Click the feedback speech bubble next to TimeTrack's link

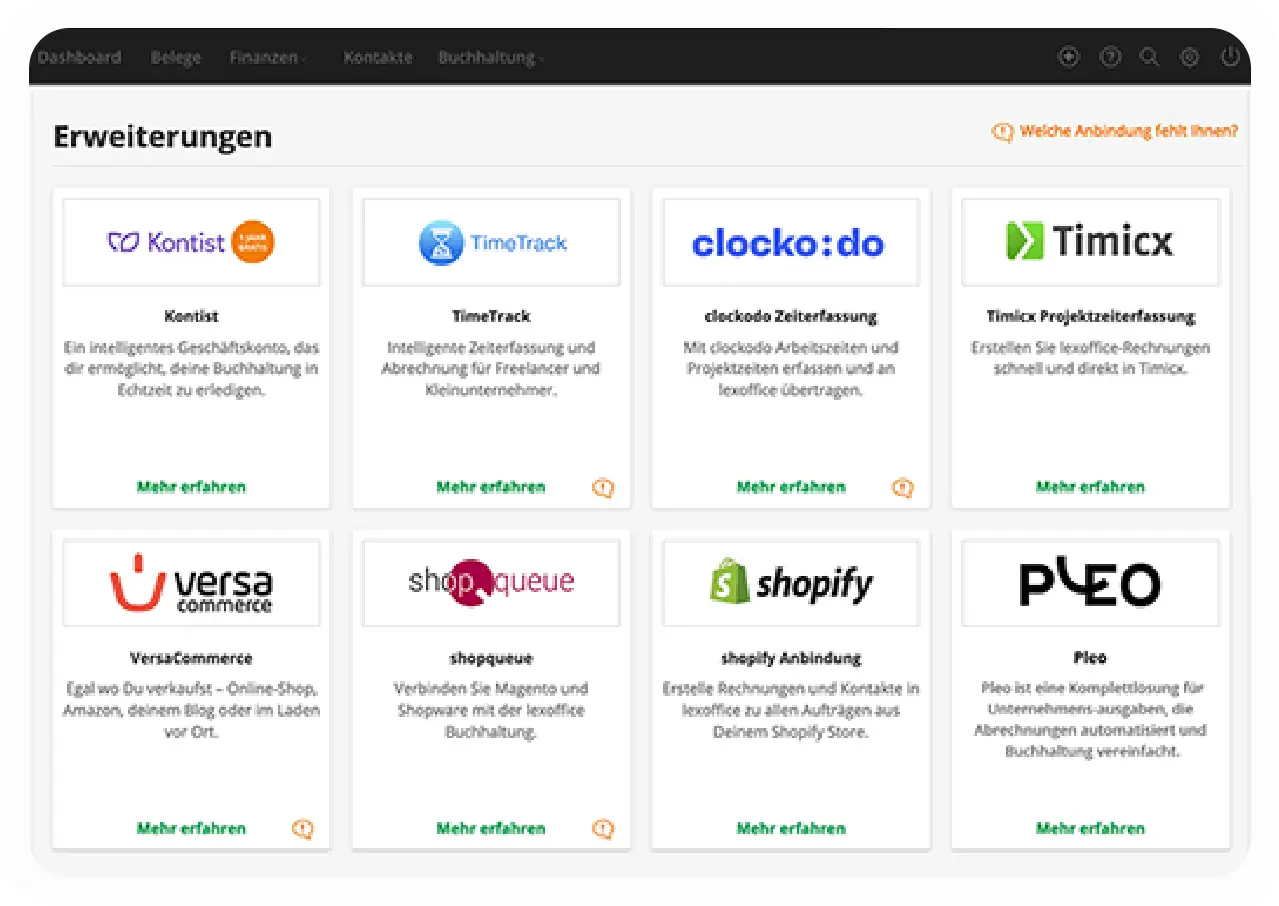pyautogui.click(x=603, y=488)
